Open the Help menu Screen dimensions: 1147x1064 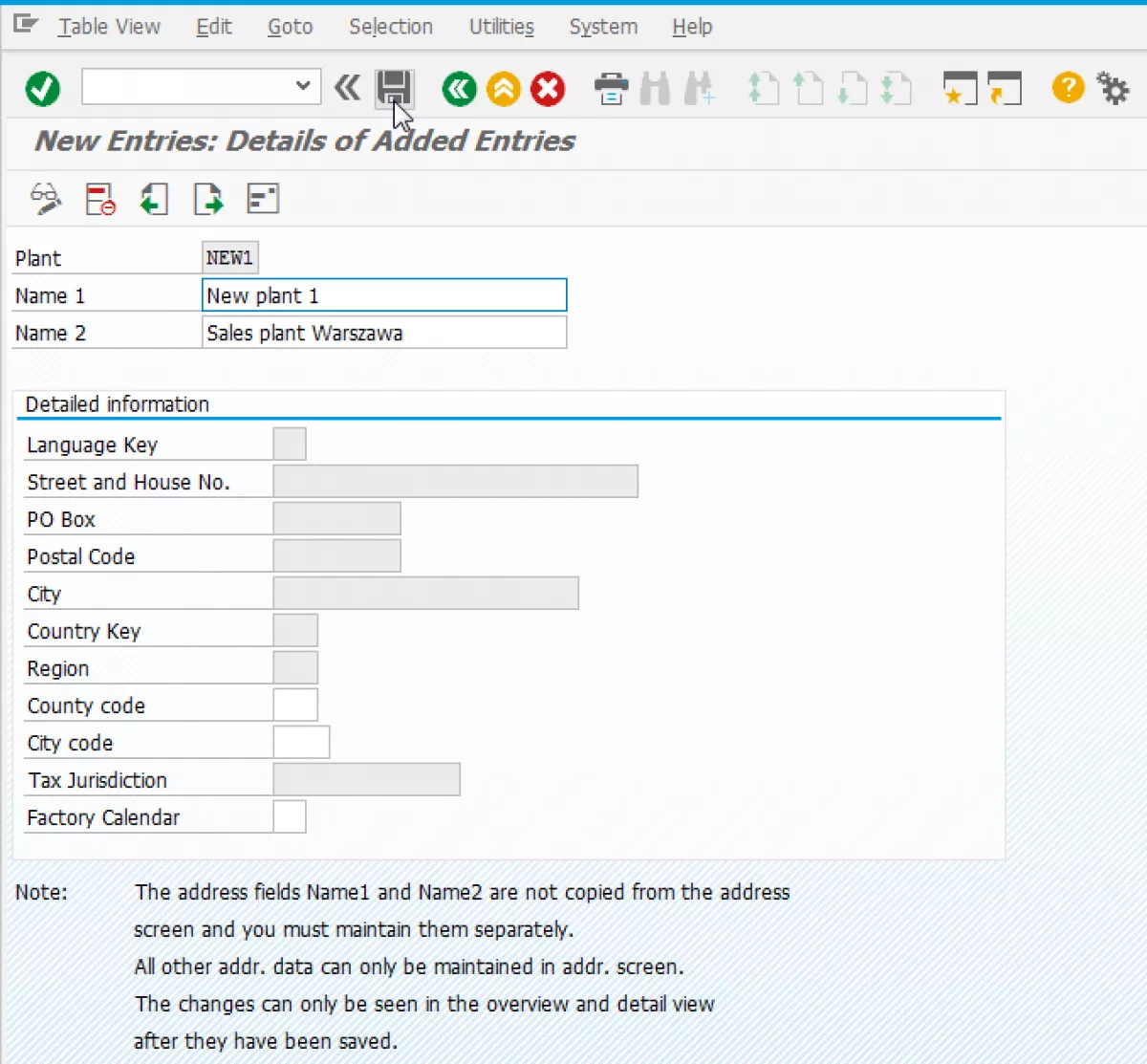(x=692, y=27)
